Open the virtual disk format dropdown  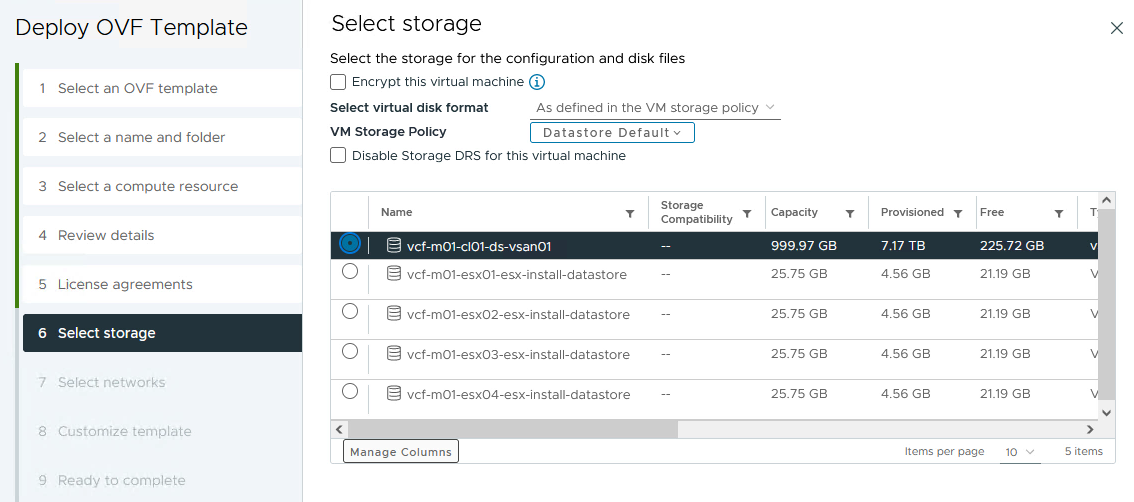[655, 107]
